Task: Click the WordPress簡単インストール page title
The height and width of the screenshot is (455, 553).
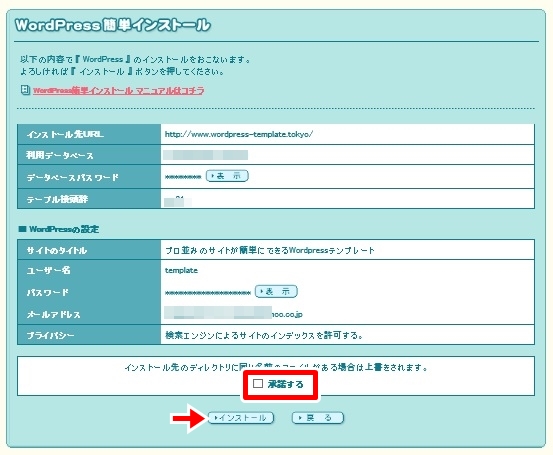Action: tap(113, 25)
